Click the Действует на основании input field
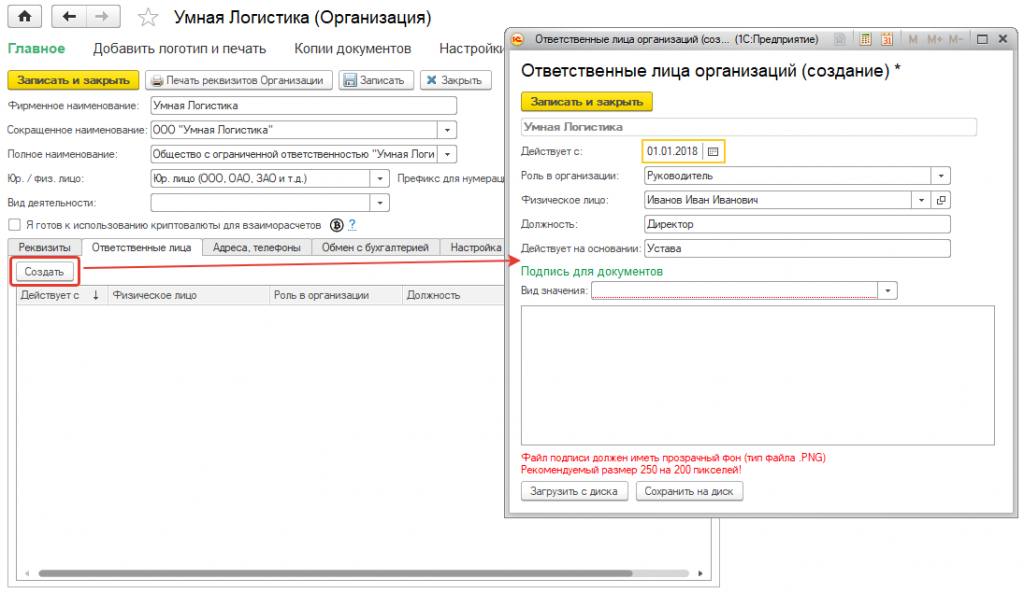This screenshot has height=593, width=1024. coord(797,249)
